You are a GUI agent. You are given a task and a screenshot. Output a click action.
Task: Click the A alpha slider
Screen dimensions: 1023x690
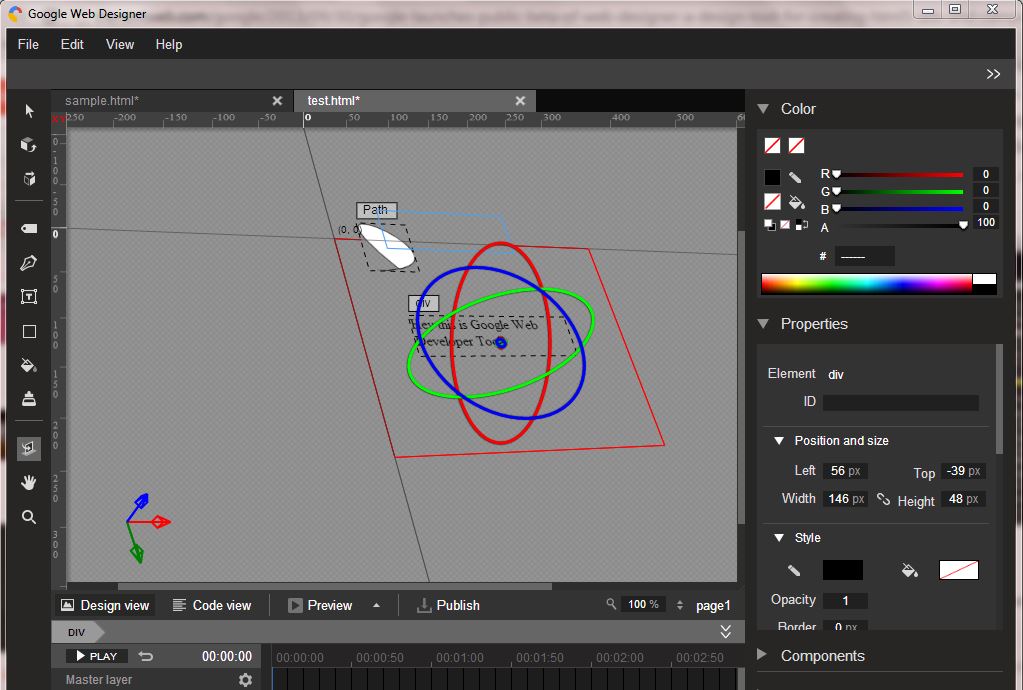pyautogui.click(x=899, y=226)
